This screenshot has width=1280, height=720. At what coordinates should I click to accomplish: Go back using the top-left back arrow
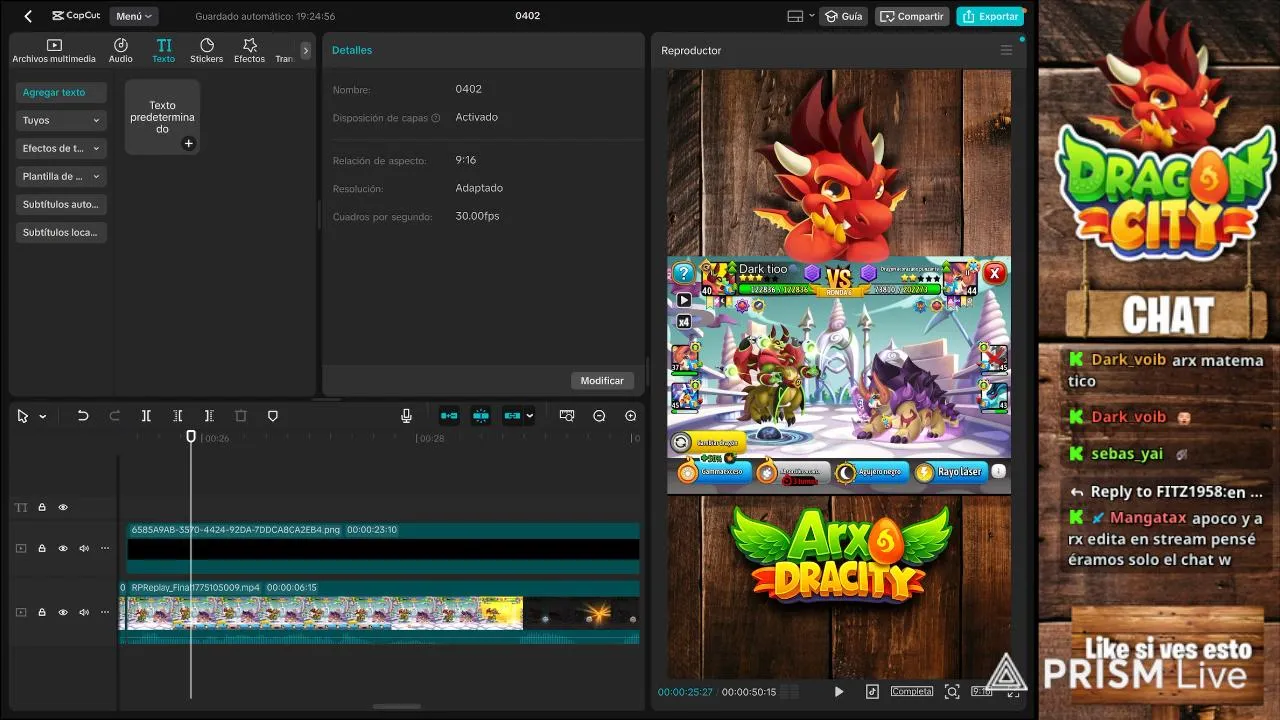pyautogui.click(x=28, y=16)
